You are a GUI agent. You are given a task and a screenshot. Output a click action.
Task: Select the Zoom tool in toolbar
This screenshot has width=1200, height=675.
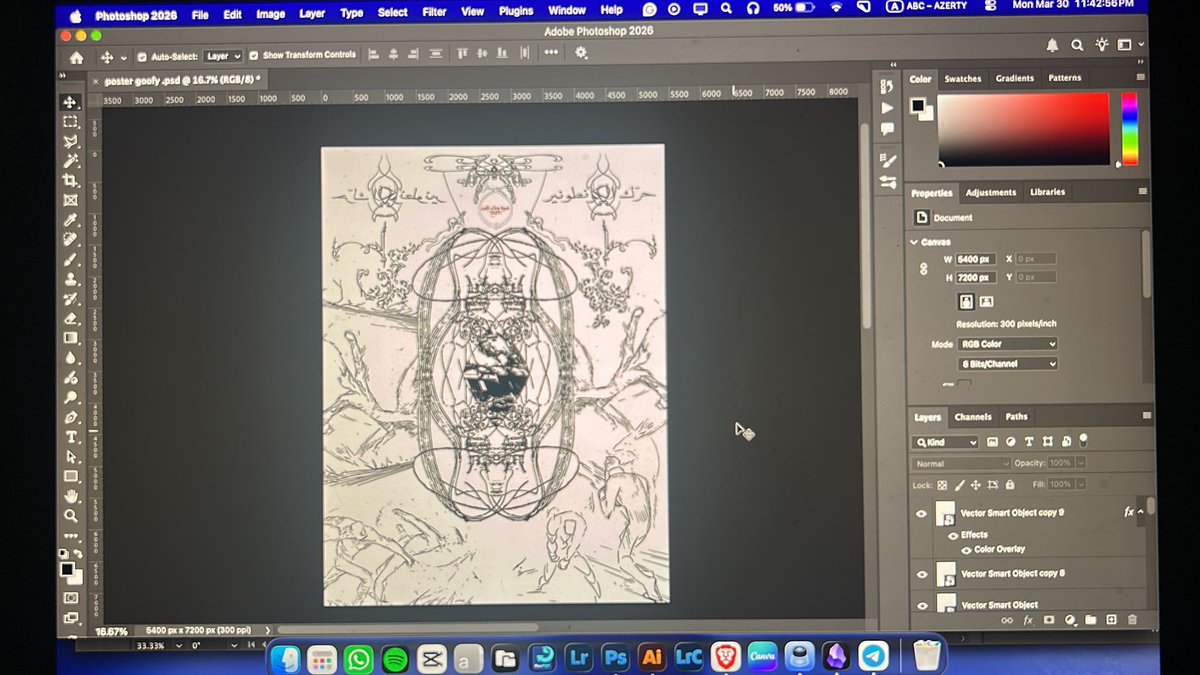click(70, 516)
